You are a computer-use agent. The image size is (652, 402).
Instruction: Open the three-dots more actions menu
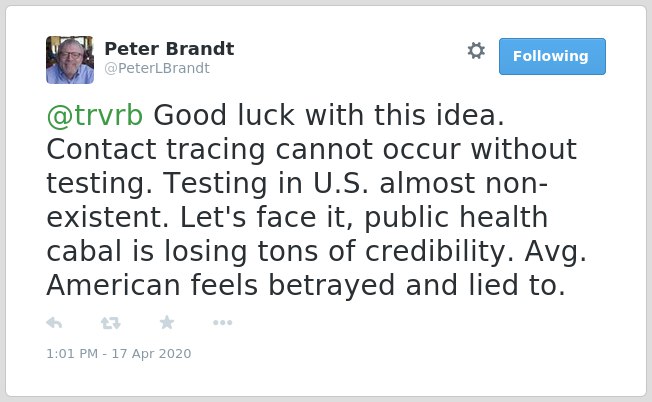[222, 323]
